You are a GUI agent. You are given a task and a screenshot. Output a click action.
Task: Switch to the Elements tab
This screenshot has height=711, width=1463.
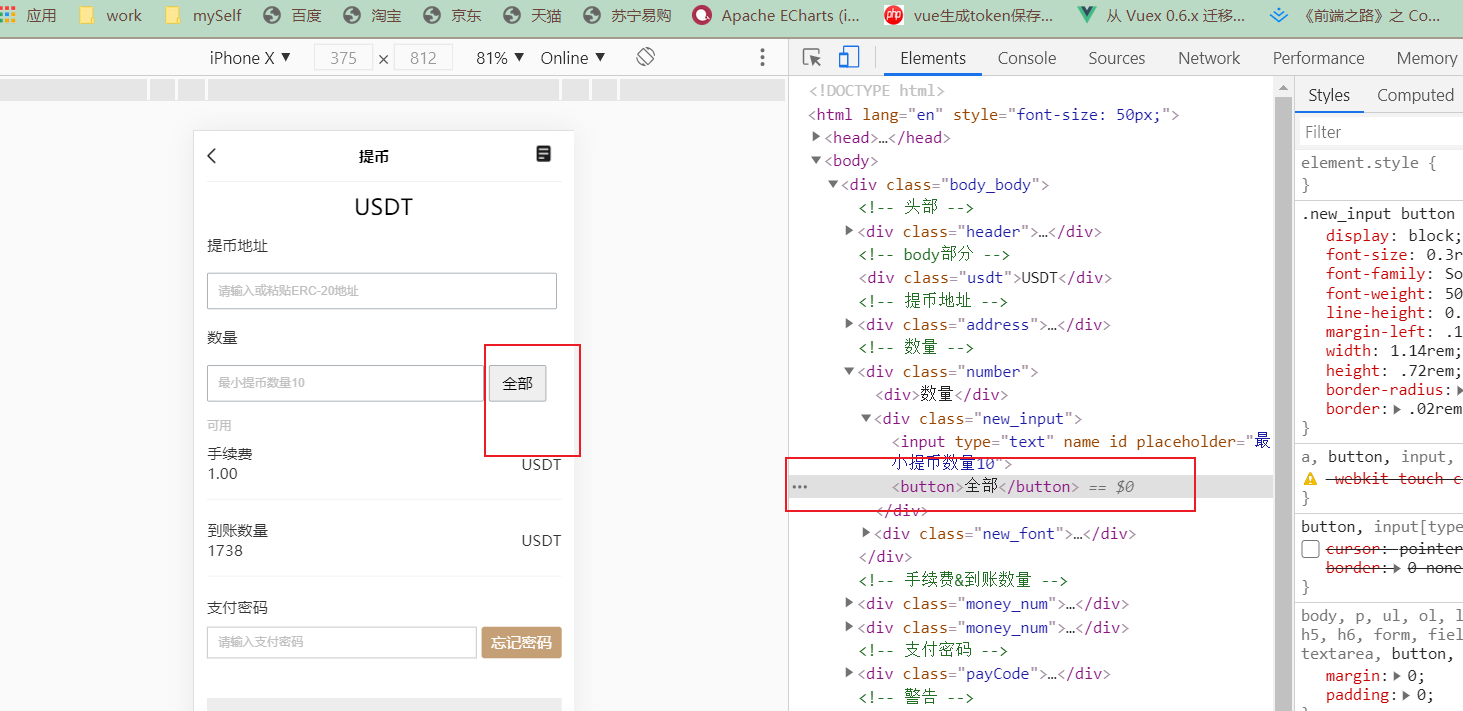[933, 58]
